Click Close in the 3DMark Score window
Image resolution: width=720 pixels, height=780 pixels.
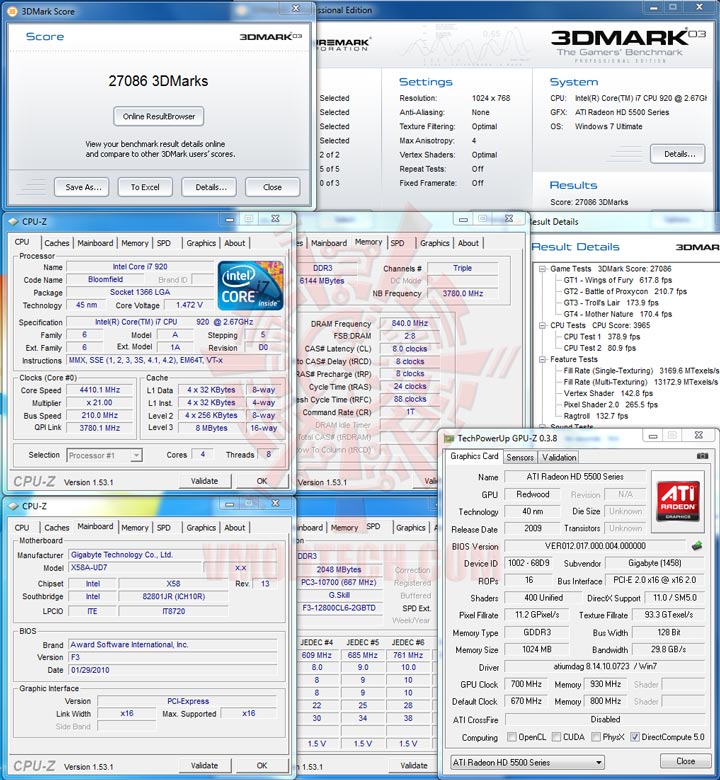[272, 187]
